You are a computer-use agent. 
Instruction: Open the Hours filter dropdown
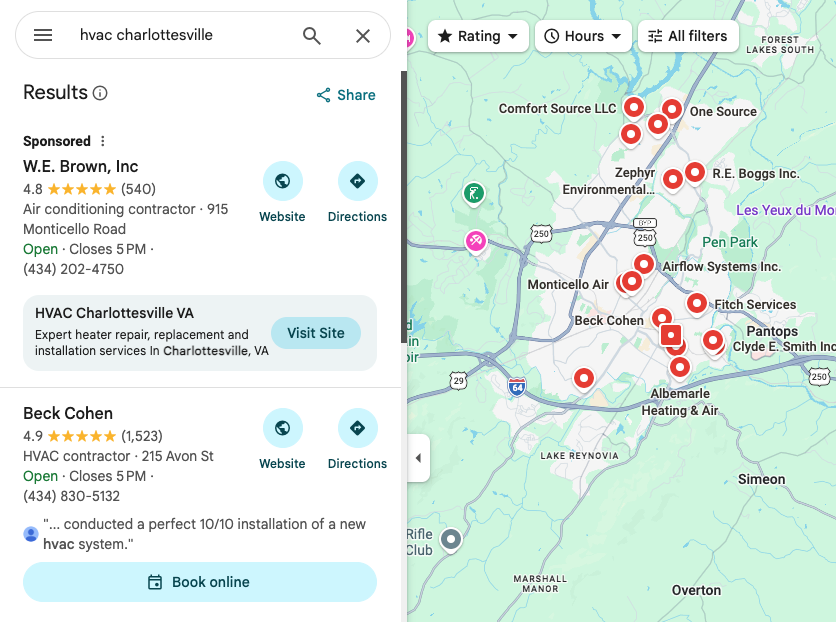pos(583,36)
